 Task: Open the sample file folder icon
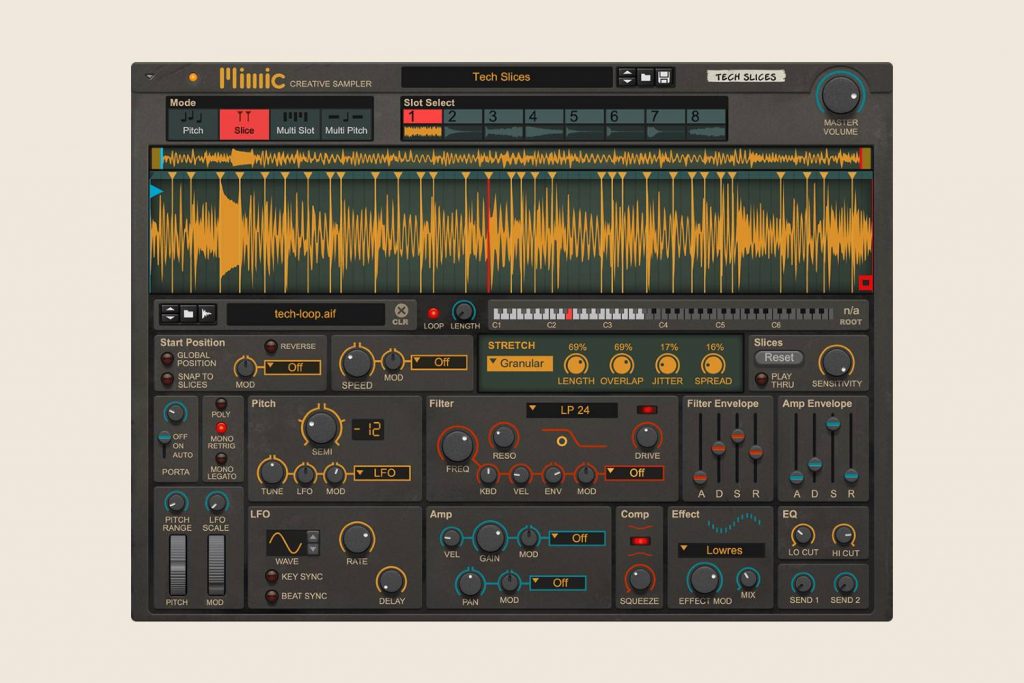click(x=188, y=312)
